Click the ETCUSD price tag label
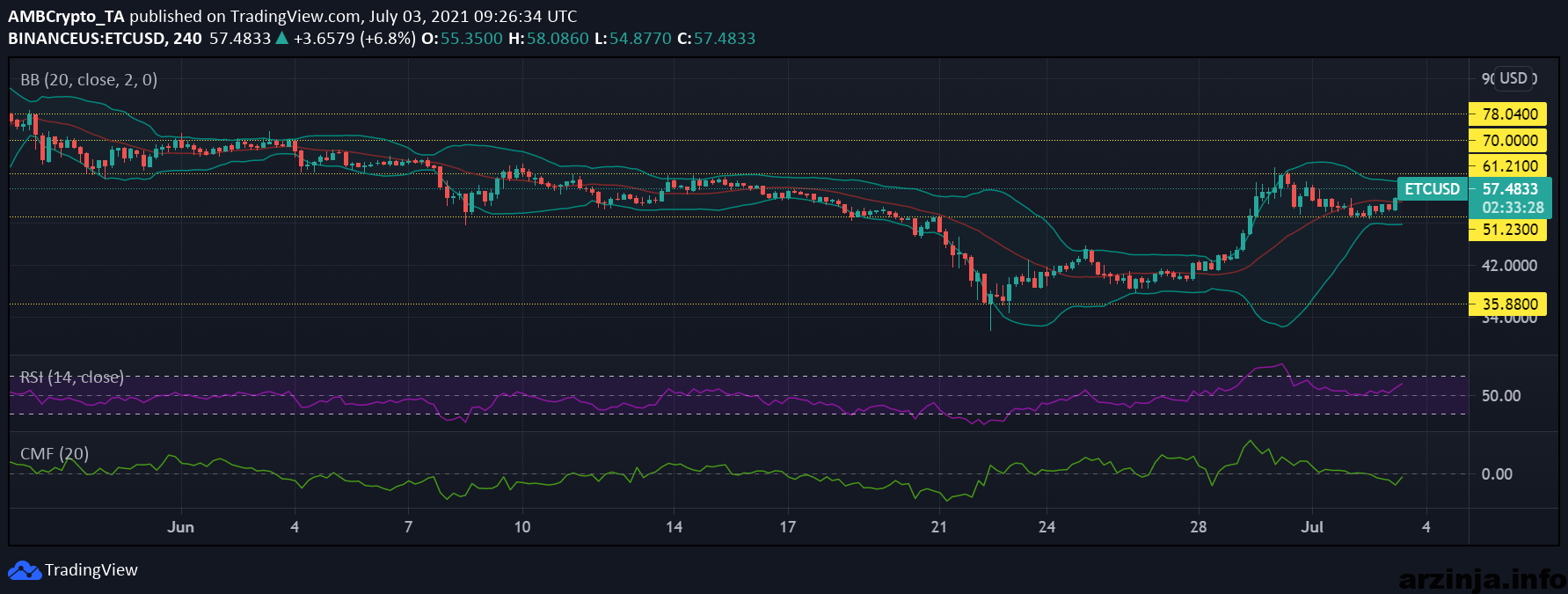Screen dimensions: 1568x594 point(1432,188)
